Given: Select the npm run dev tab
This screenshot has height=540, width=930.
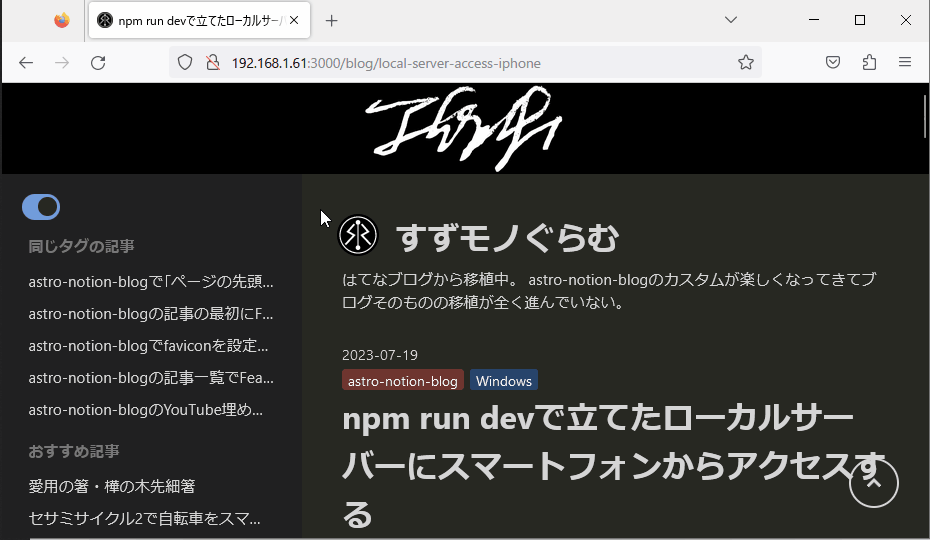Looking at the screenshot, I should tap(199, 20).
